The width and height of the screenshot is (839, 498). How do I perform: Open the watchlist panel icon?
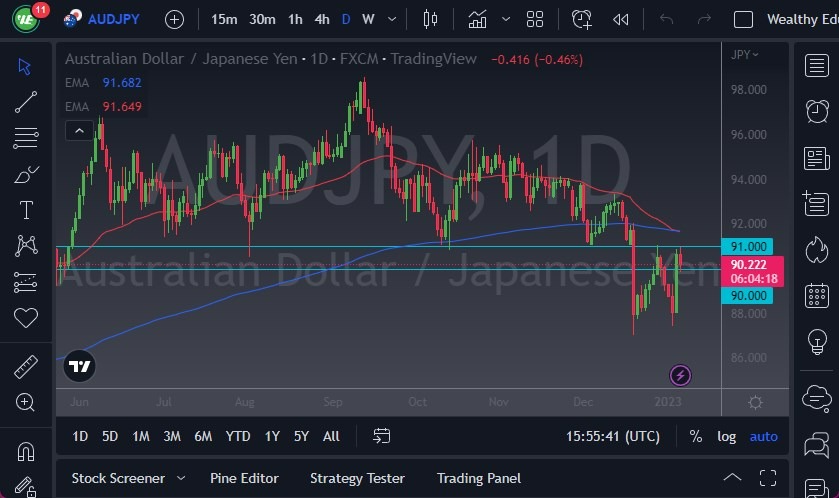(x=817, y=66)
